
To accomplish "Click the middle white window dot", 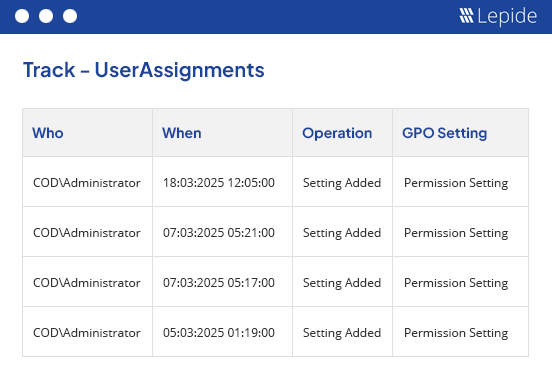I will [x=46, y=16].
